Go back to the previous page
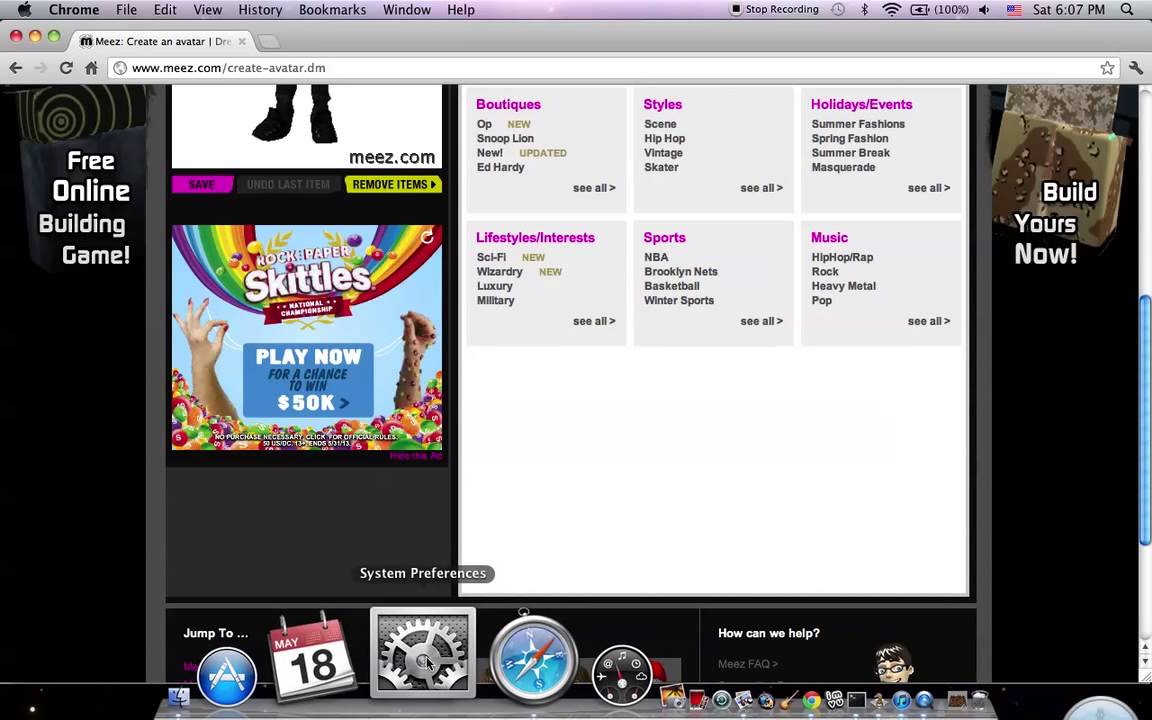The image size is (1152, 720). click(x=15, y=68)
